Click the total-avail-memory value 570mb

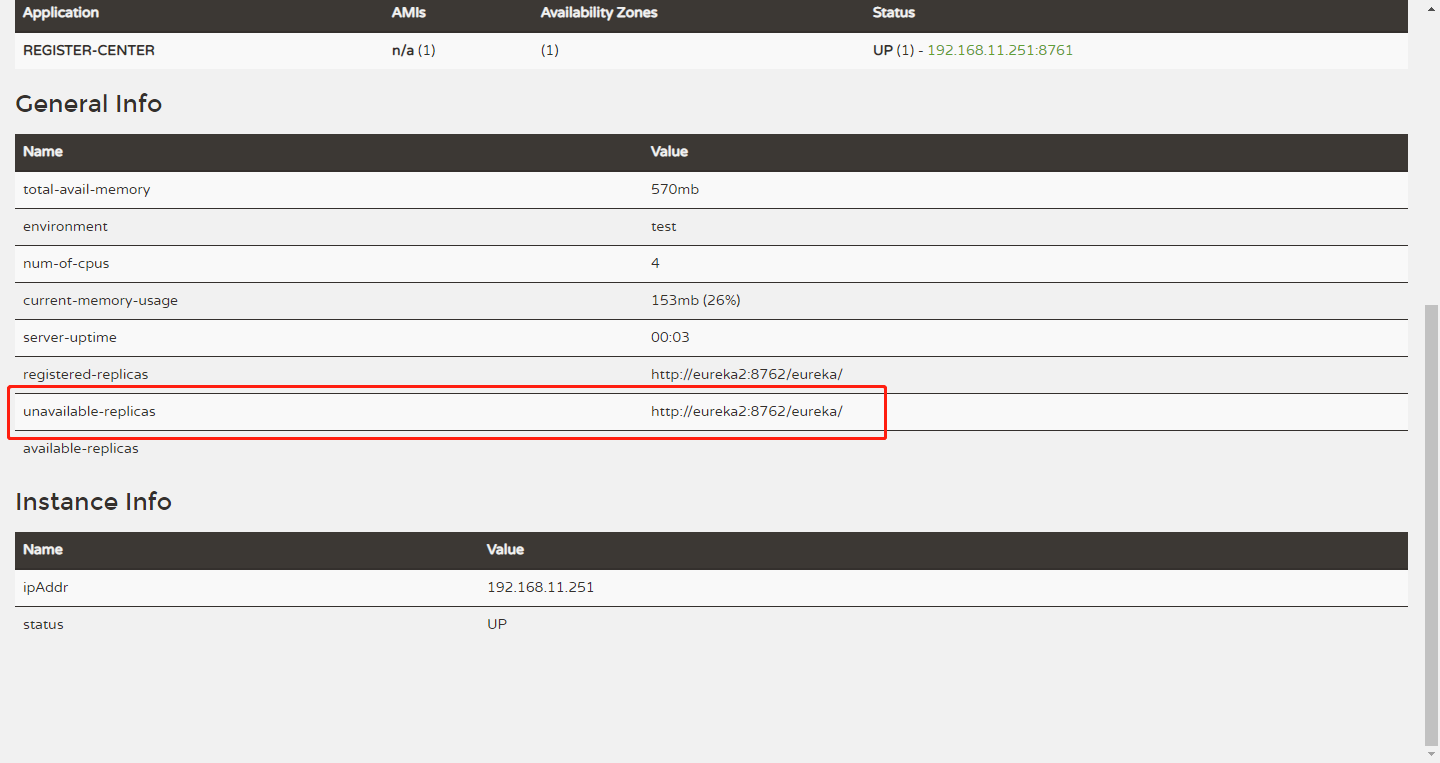pos(675,189)
